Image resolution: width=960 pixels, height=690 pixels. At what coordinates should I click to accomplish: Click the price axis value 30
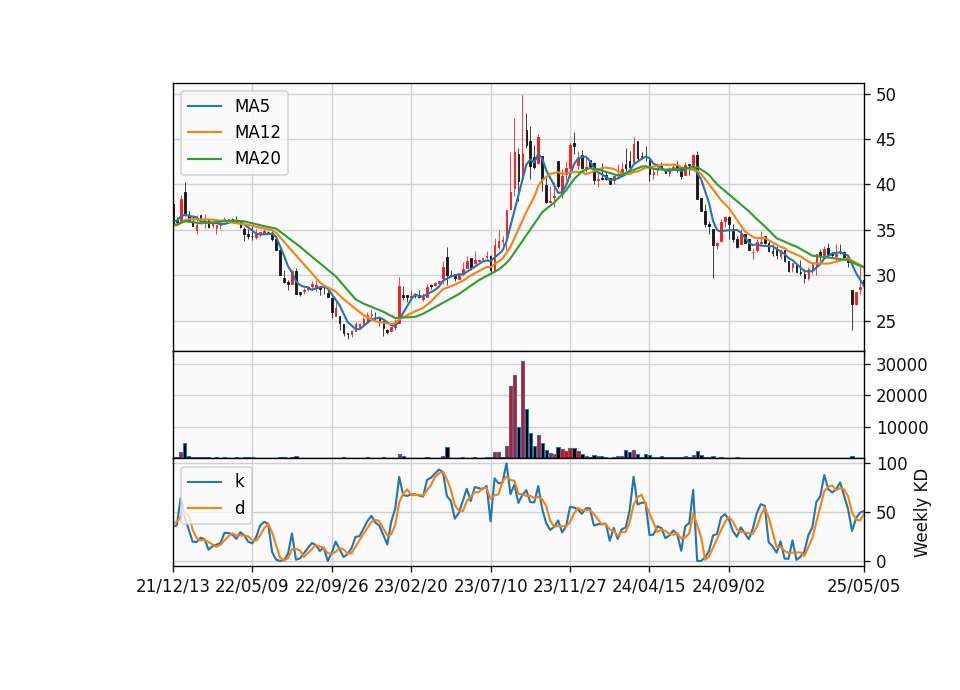pyautogui.click(x=886, y=276)
